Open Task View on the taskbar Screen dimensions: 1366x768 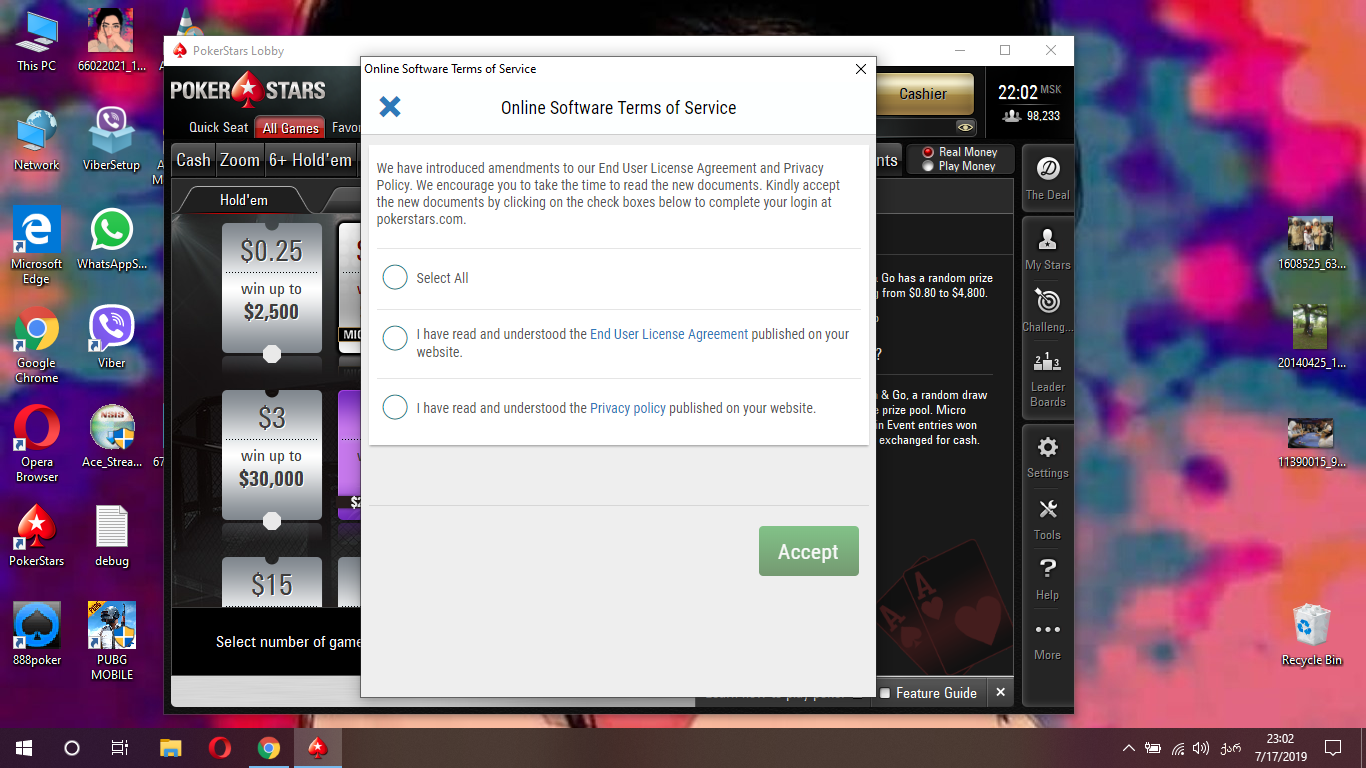pos(120,748)
